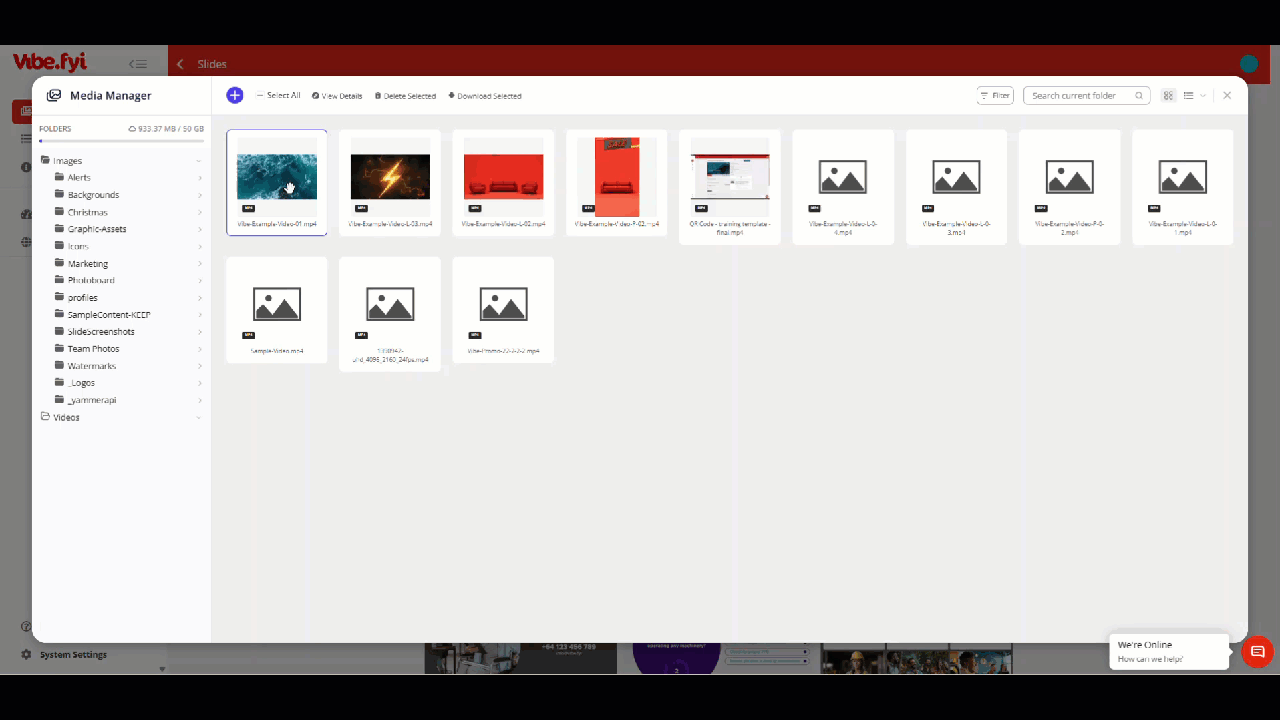The height and width of the screenshot is (720, 1280).
Task: Expand the Marketing folder chevron
Action: tap(200, 264)
